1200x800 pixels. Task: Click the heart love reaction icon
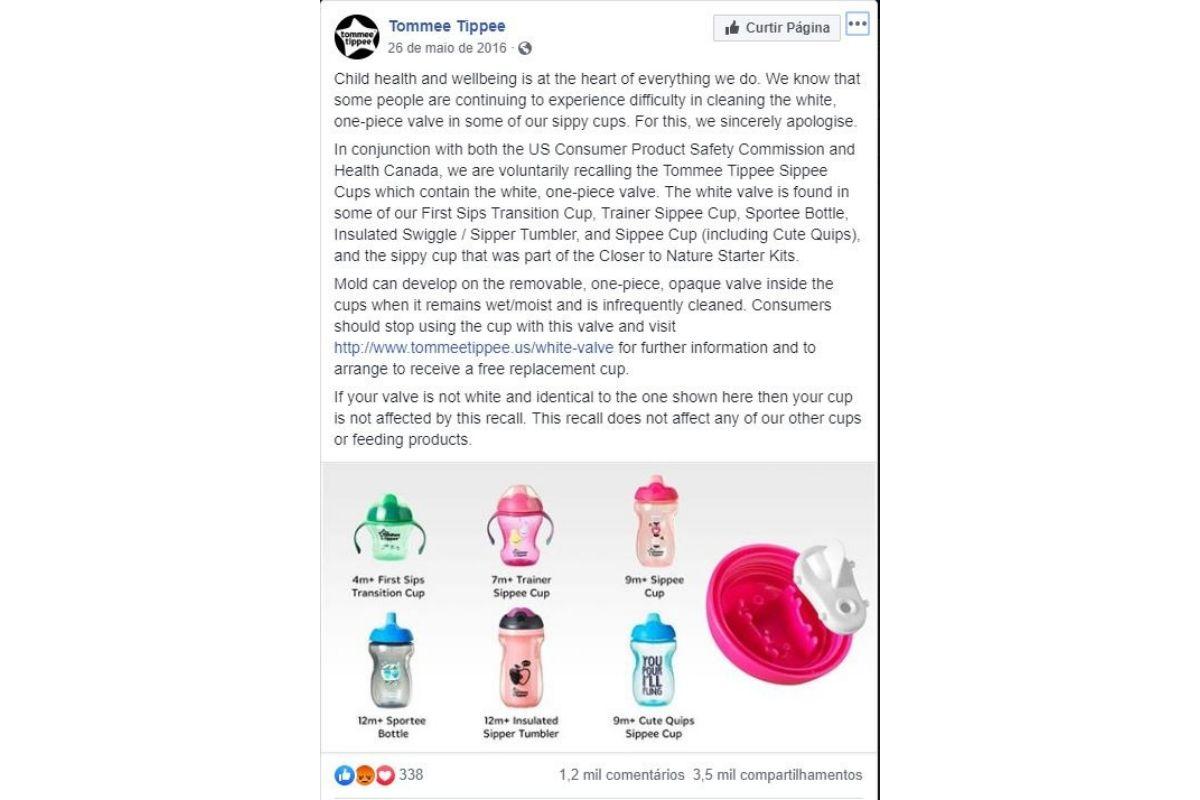tap(384, 775)
